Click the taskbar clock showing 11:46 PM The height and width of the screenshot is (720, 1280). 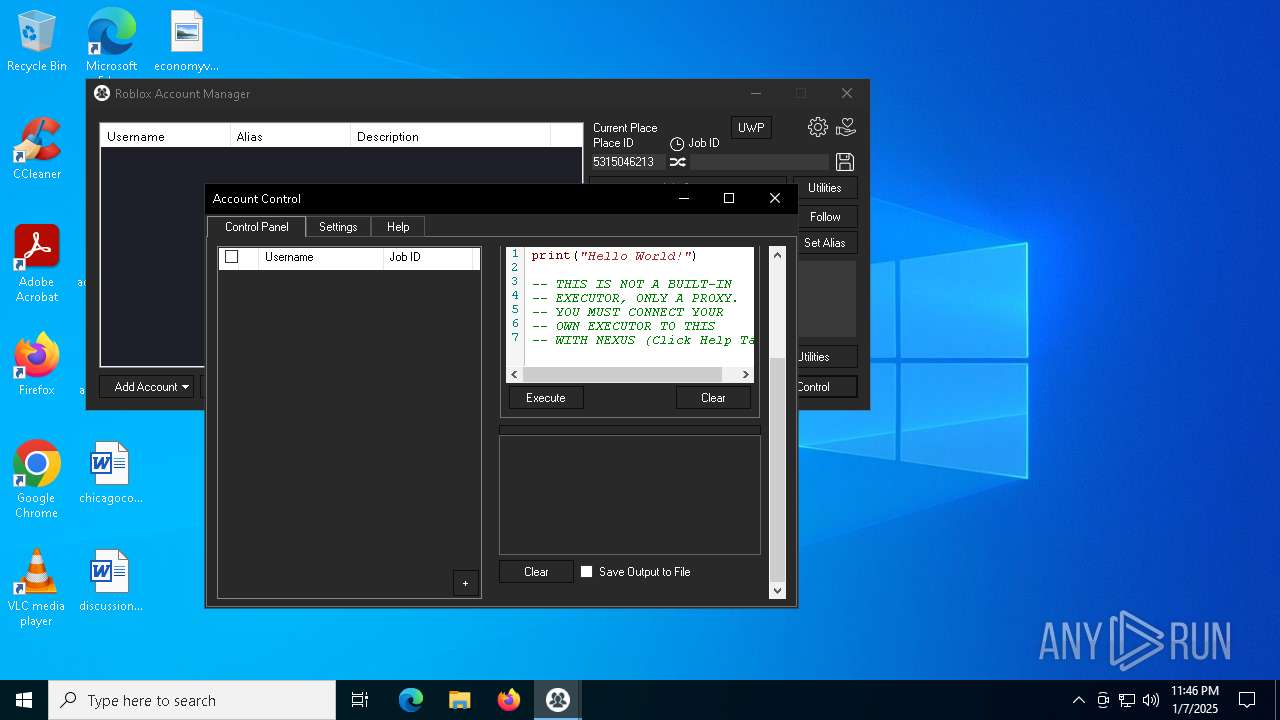point(1195,700)
